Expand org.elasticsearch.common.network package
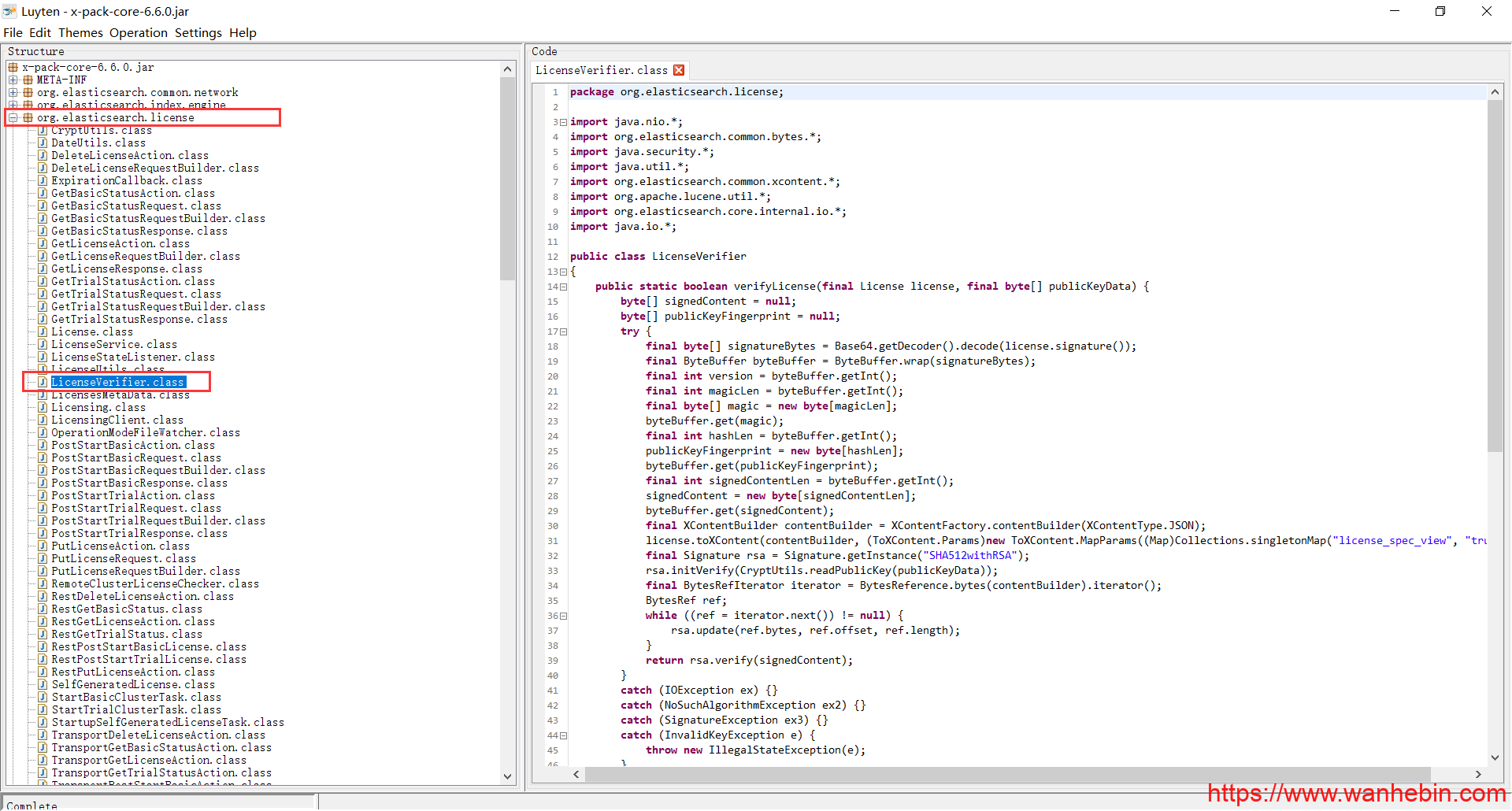 tap(13, 92)
